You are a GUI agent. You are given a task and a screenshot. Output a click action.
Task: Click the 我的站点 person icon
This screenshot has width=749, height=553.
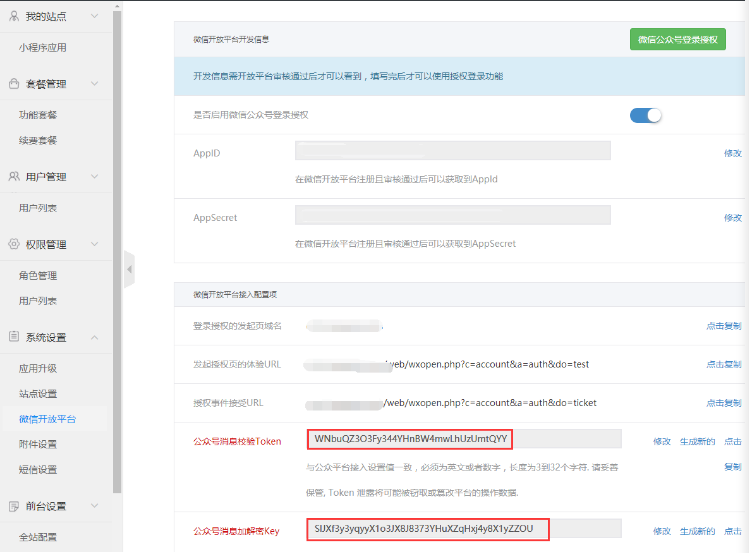pyautogui.click(x=14, y=16)
